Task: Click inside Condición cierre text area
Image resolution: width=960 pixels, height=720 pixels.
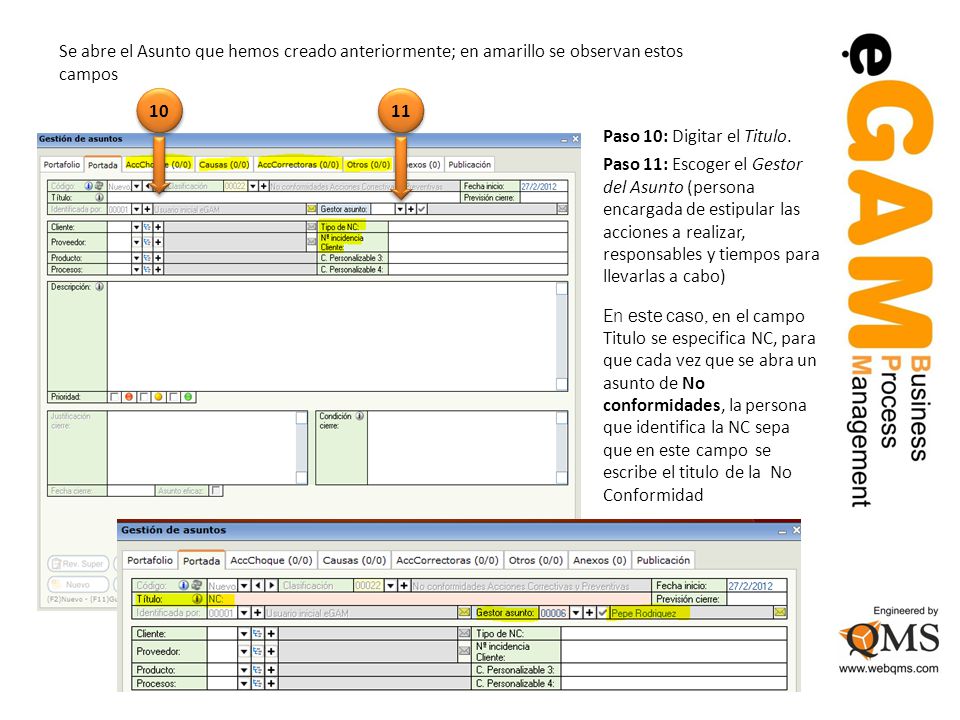Action: point(462,448)
